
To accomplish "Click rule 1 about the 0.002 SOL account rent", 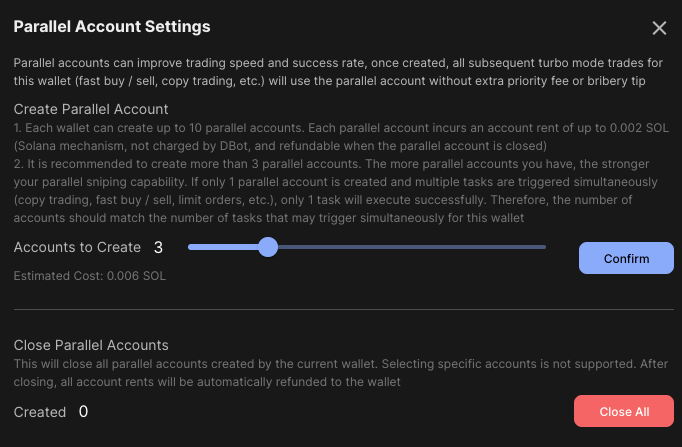I will point(341,137).
